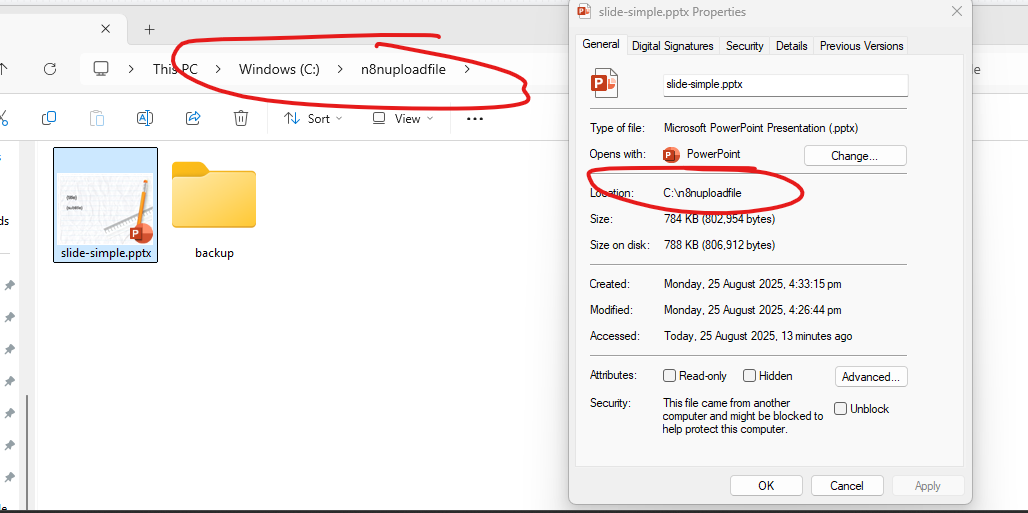Switch to the Previous Versions tab
Screen dimensions: 1028x513
click(861, 46)
